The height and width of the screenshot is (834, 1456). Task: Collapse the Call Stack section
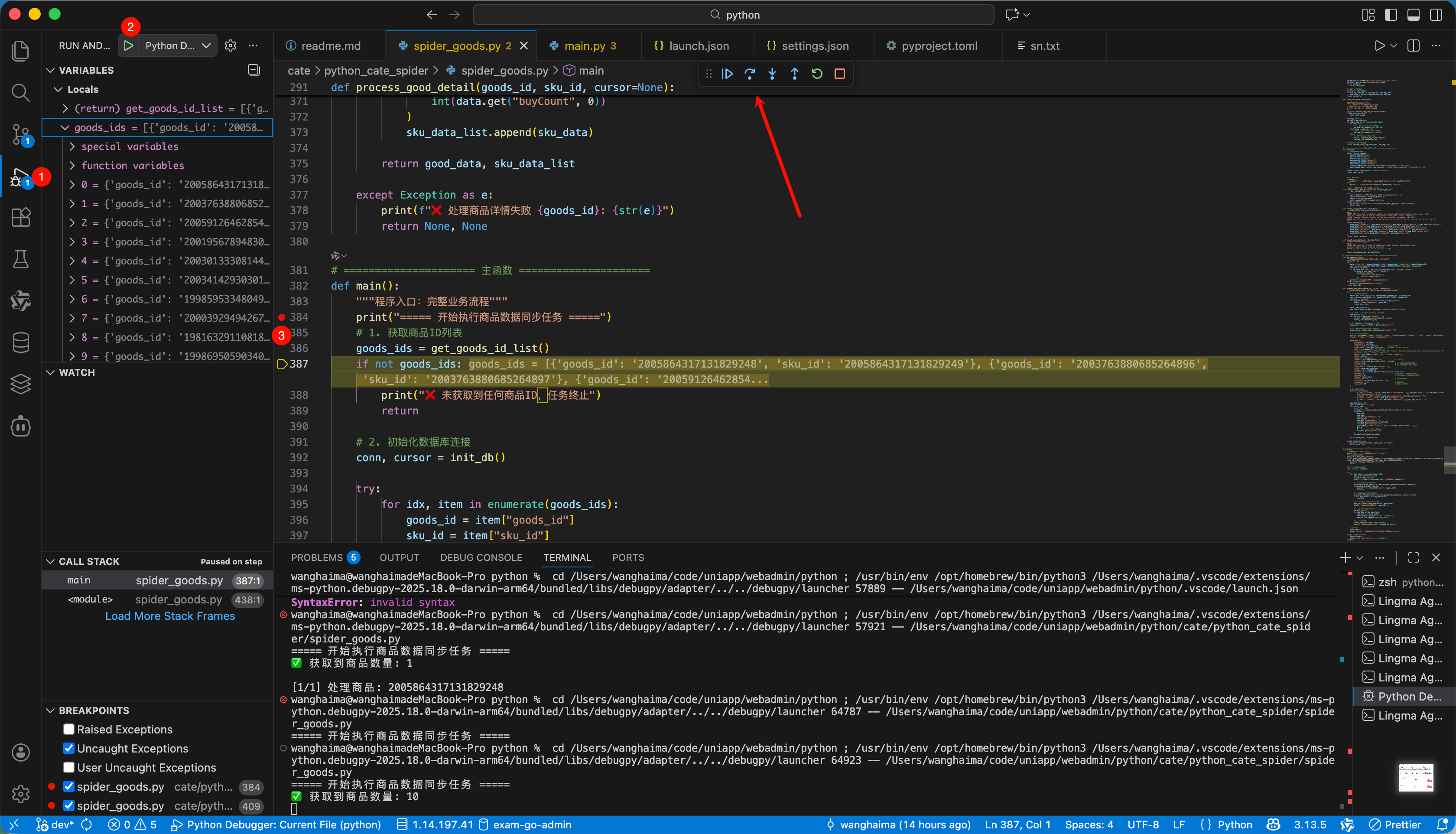click(x=50, y=561)
